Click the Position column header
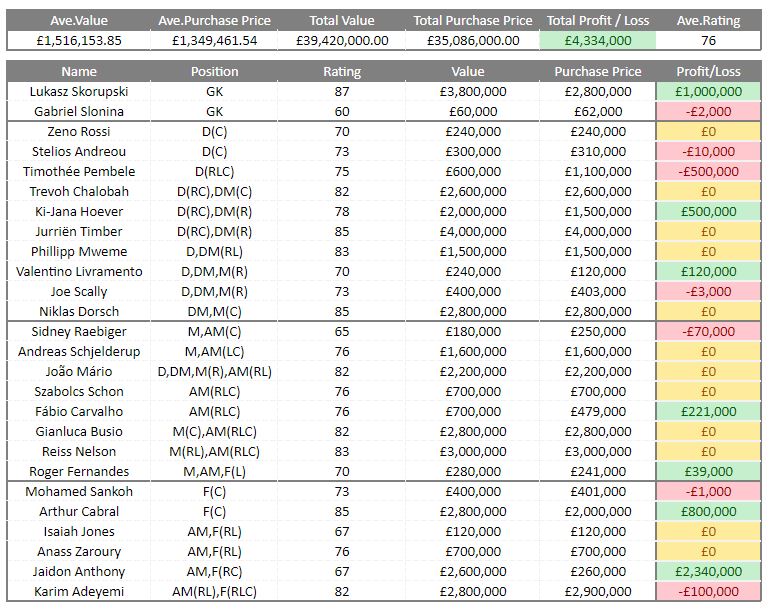 click(x=215, y=71)
